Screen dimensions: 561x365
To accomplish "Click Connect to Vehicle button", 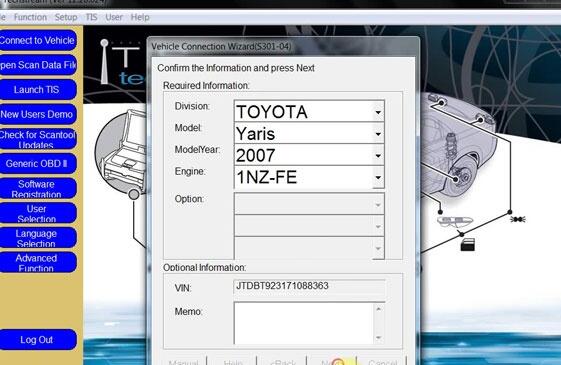I will tap(37, 40).
